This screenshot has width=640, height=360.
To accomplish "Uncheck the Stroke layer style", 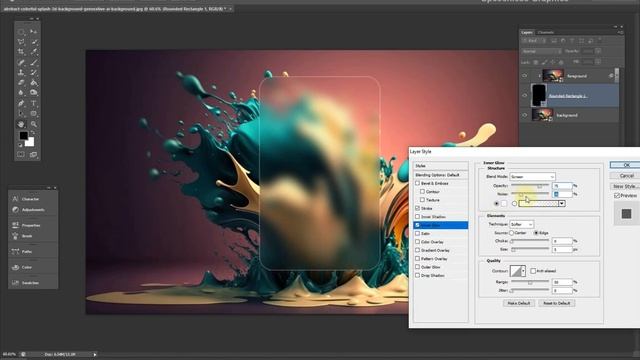I will 418,208.
